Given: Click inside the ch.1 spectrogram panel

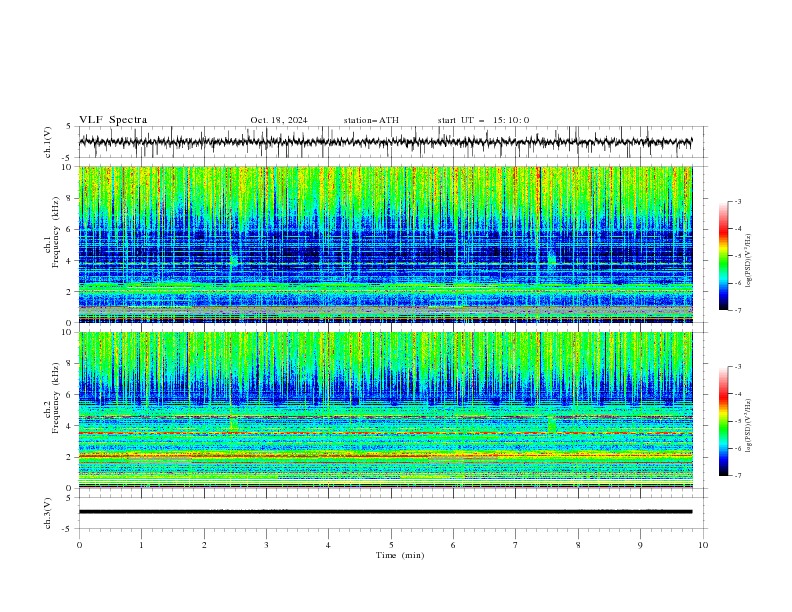Looking at the screenshot, I should coord(385,244).
